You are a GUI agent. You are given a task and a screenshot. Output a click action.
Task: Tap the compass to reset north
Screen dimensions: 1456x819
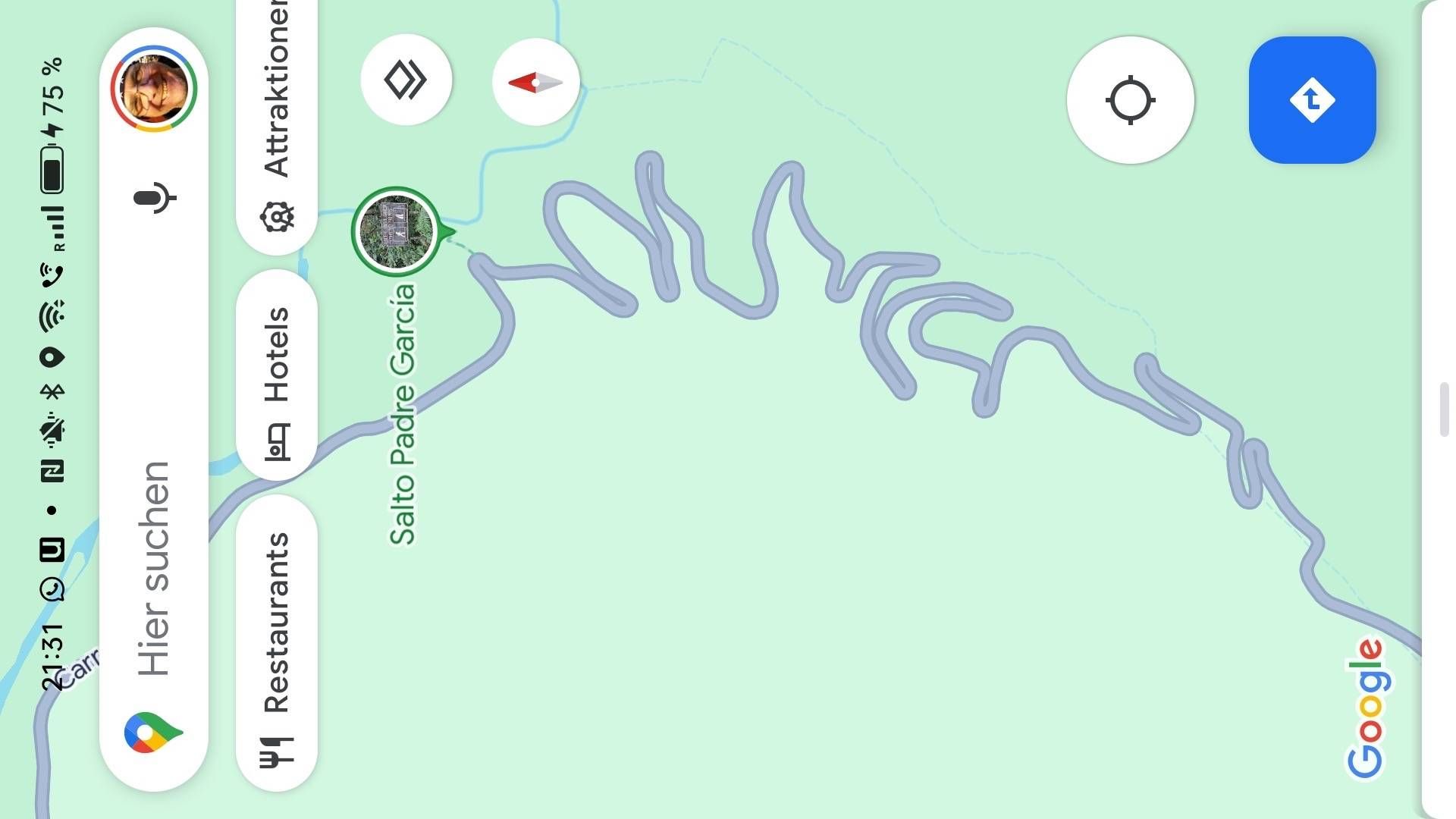click(536, 82)
